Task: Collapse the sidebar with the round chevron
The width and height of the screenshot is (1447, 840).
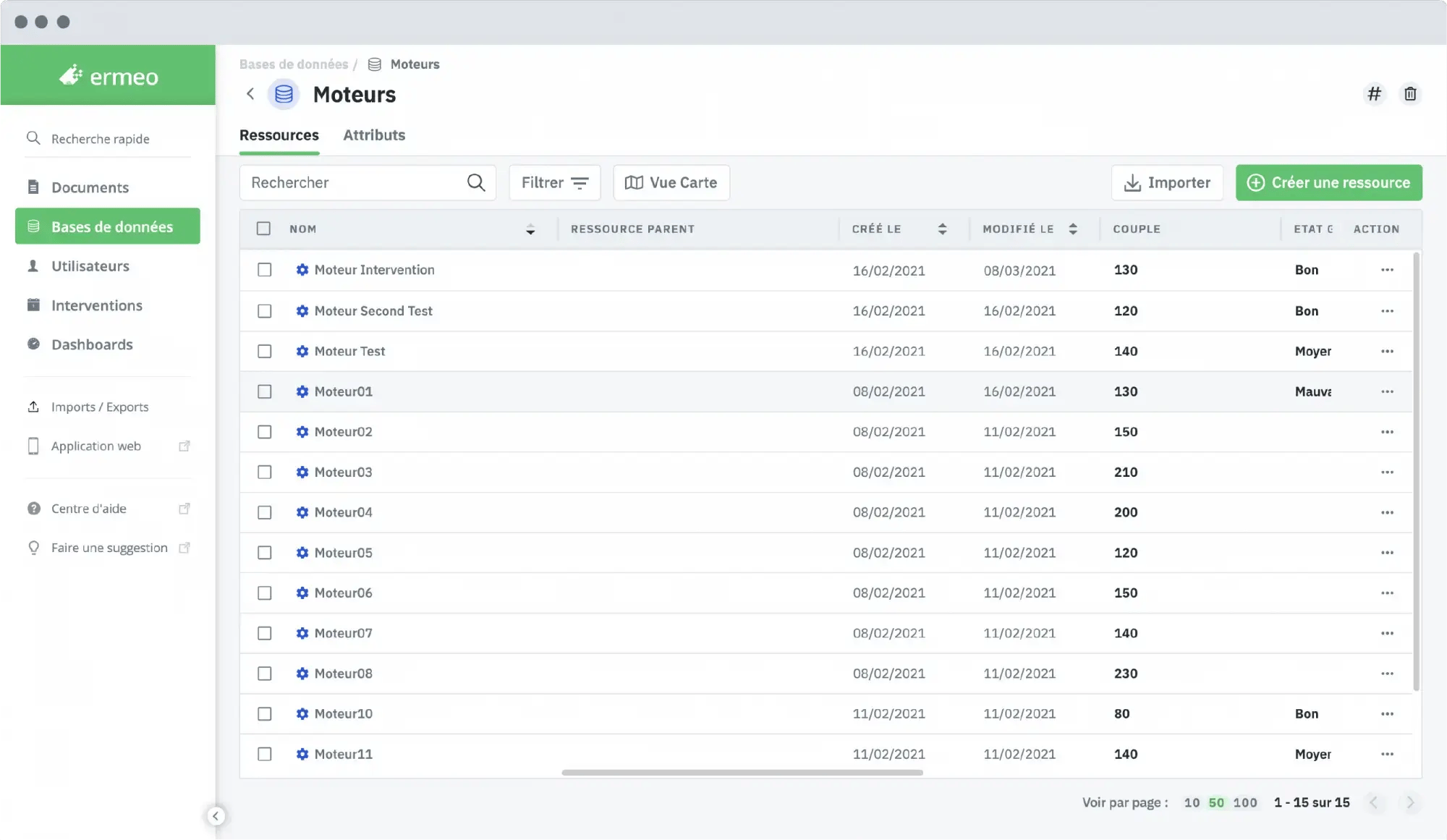Action: (216, 816)
